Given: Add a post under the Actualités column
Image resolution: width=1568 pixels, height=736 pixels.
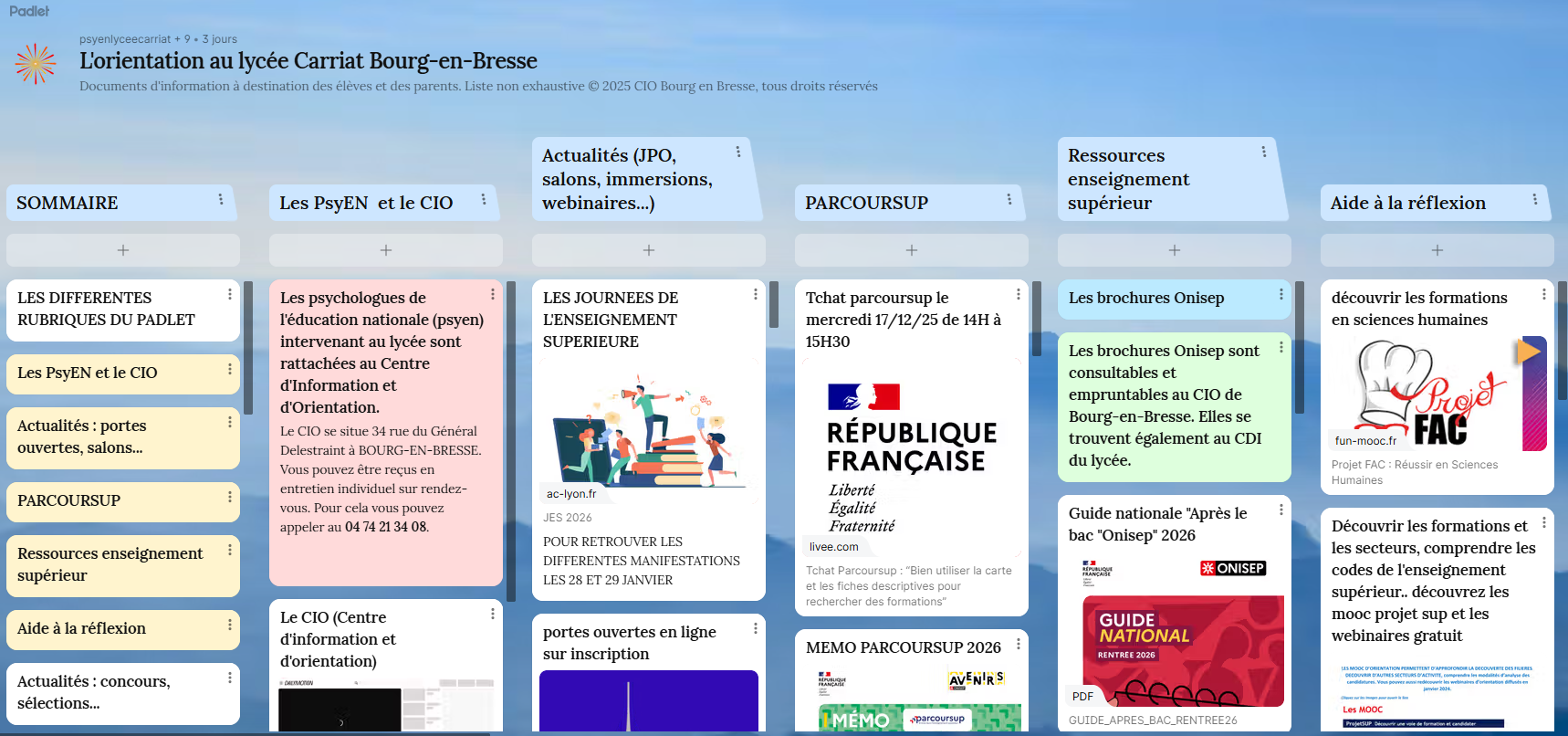Looking at the screenshot, I should point(648,250).
